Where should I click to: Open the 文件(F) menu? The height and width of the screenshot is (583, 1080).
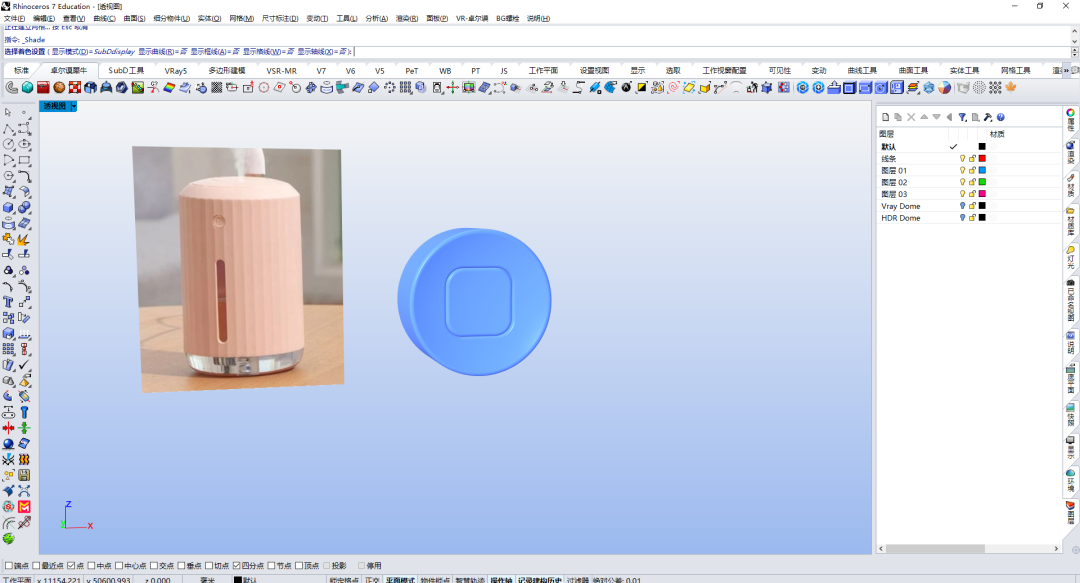pyautogui.click(x=14, y=19)
